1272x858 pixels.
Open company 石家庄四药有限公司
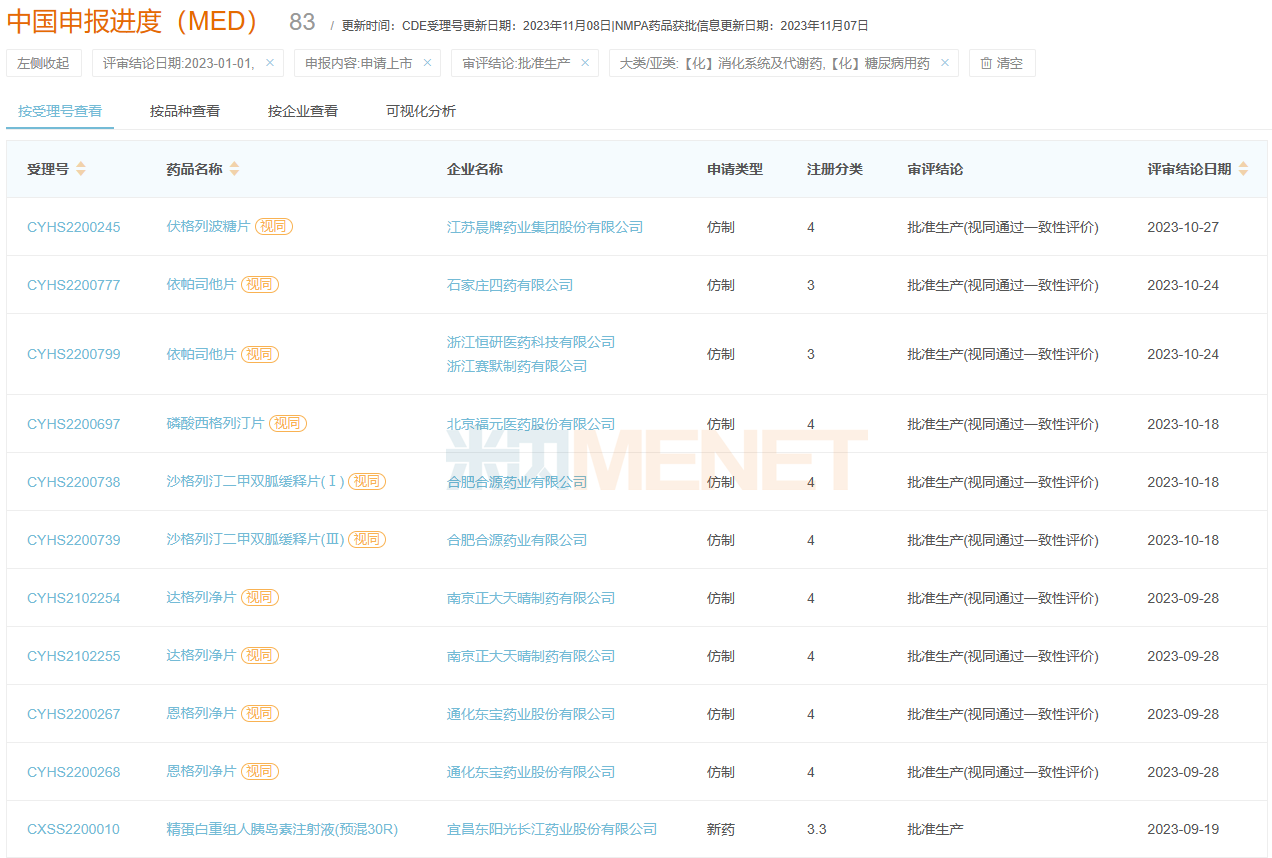click(510, 285)
